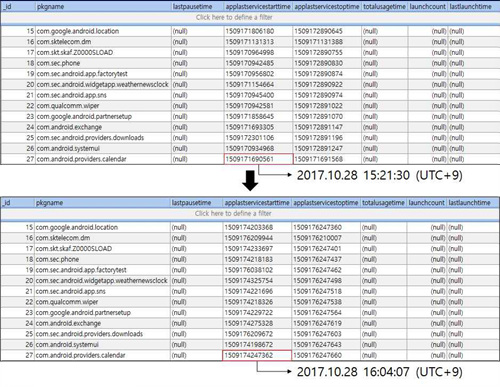
Task: Select com.android.systemui row in the upper grid
Action: point(250,149)
